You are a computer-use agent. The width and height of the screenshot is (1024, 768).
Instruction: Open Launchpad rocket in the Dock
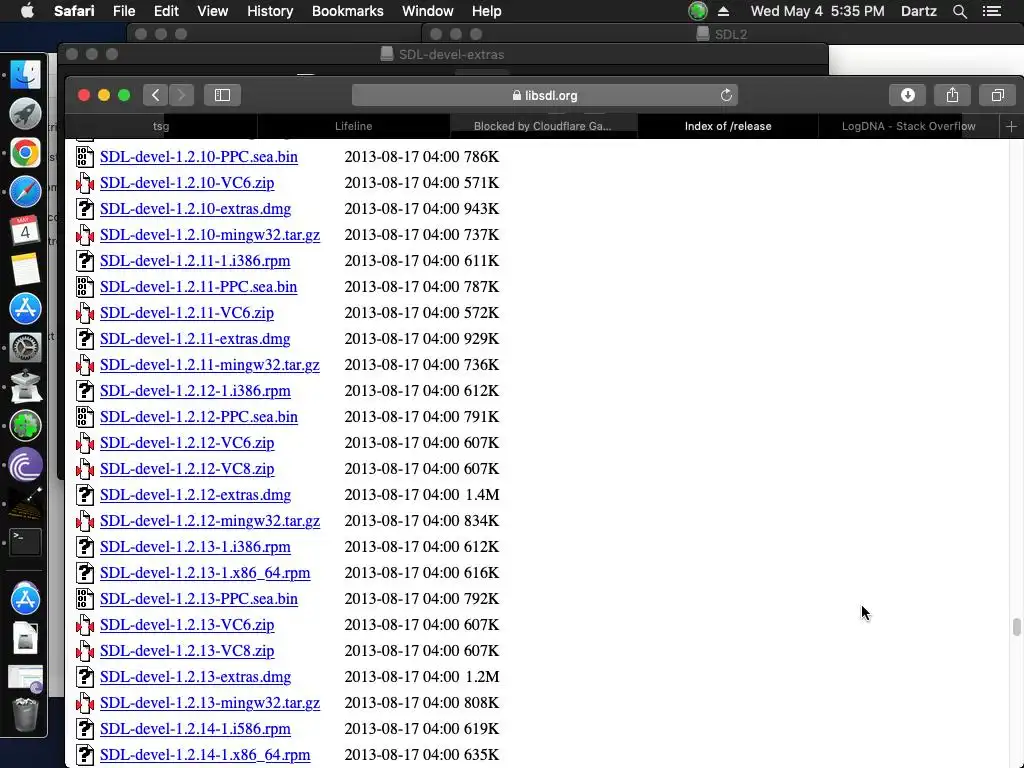point(25,114)
